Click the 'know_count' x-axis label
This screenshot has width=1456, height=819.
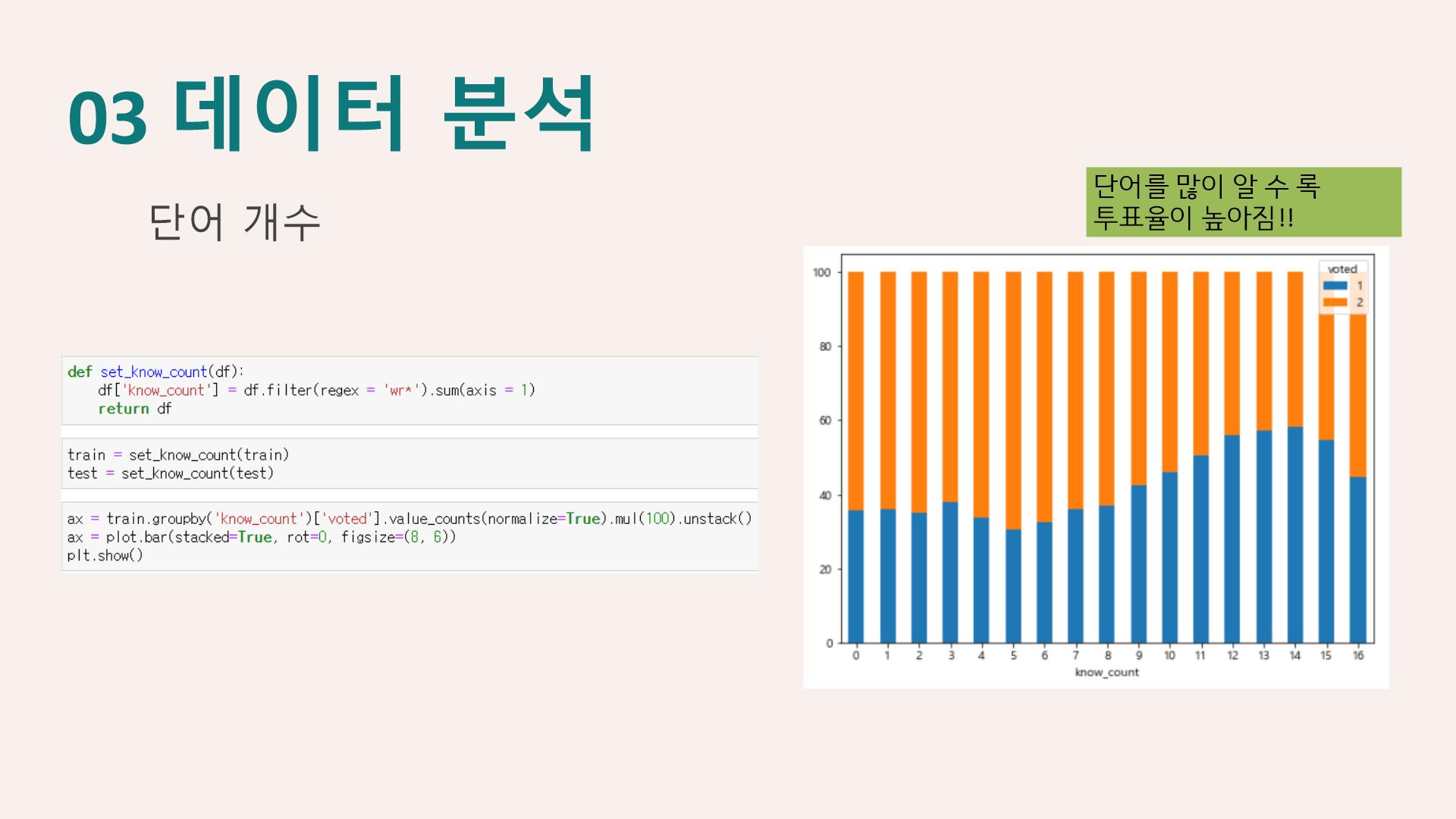pos(1106,673)
